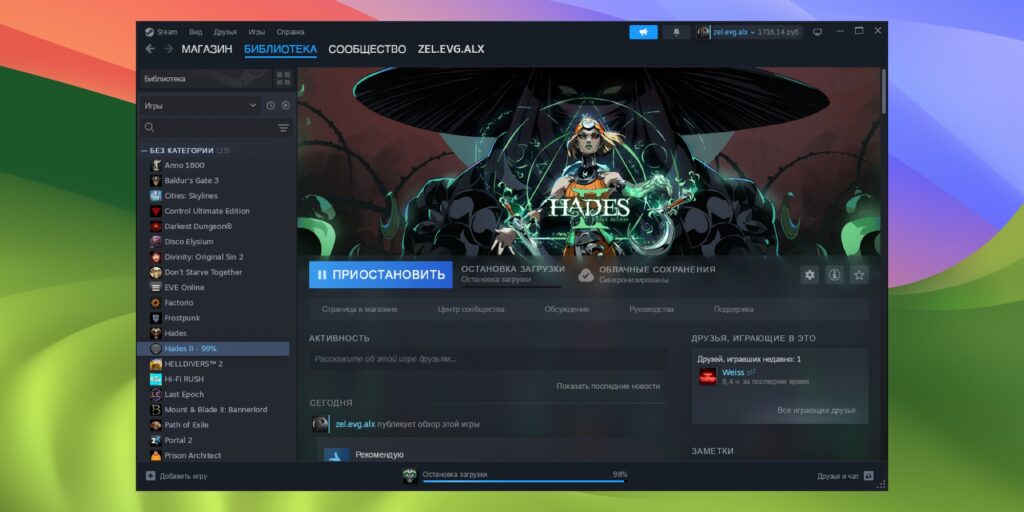
Task: Click Add game plus icon
Action: tap(150, 476)
